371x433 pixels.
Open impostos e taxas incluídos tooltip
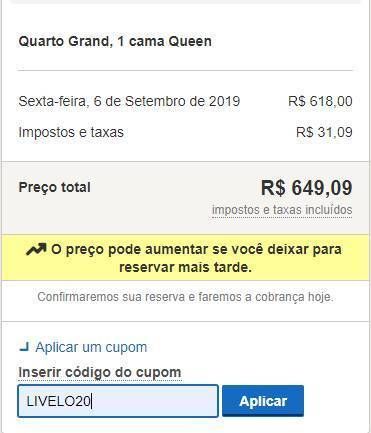point(282,210)
